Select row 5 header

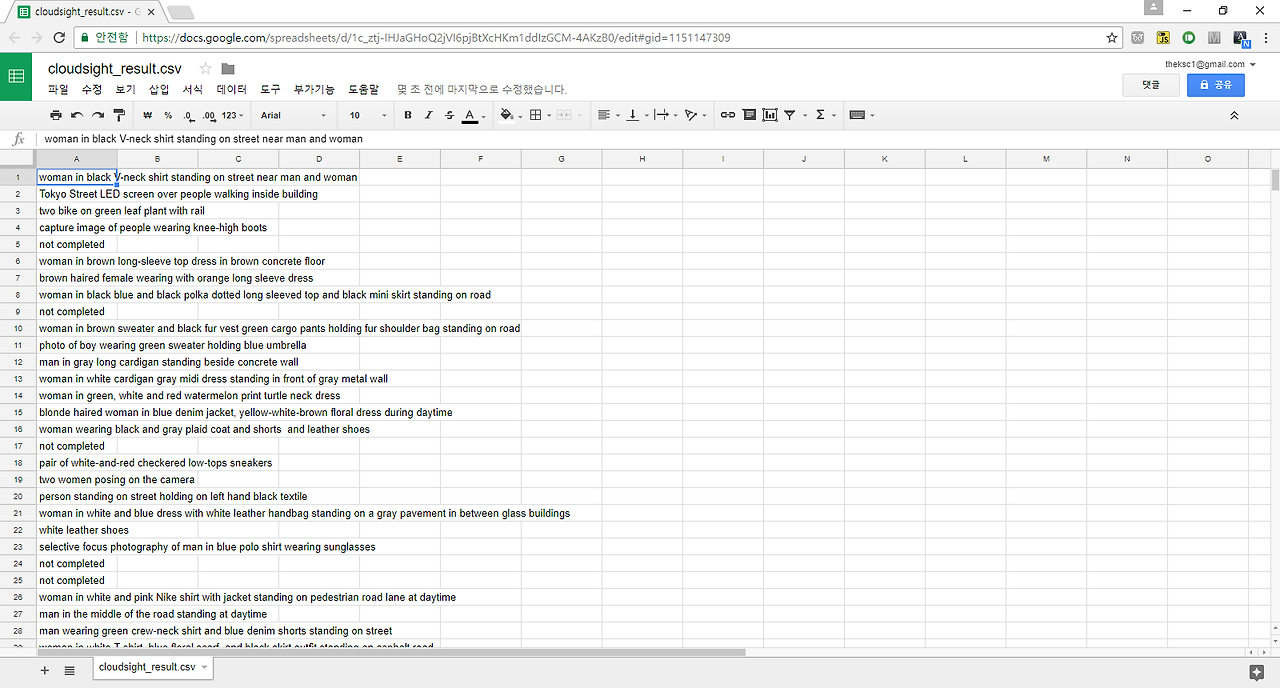[x=18, y=244]
